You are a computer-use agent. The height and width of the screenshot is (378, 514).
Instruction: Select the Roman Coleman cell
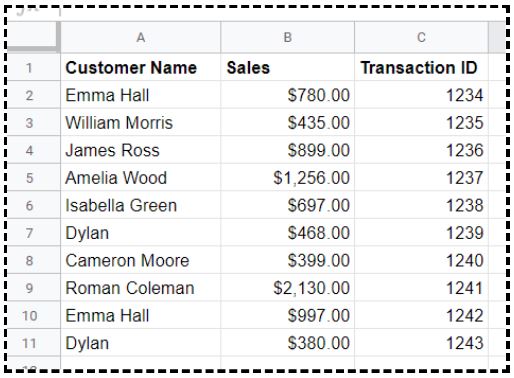tap(140, 288)
